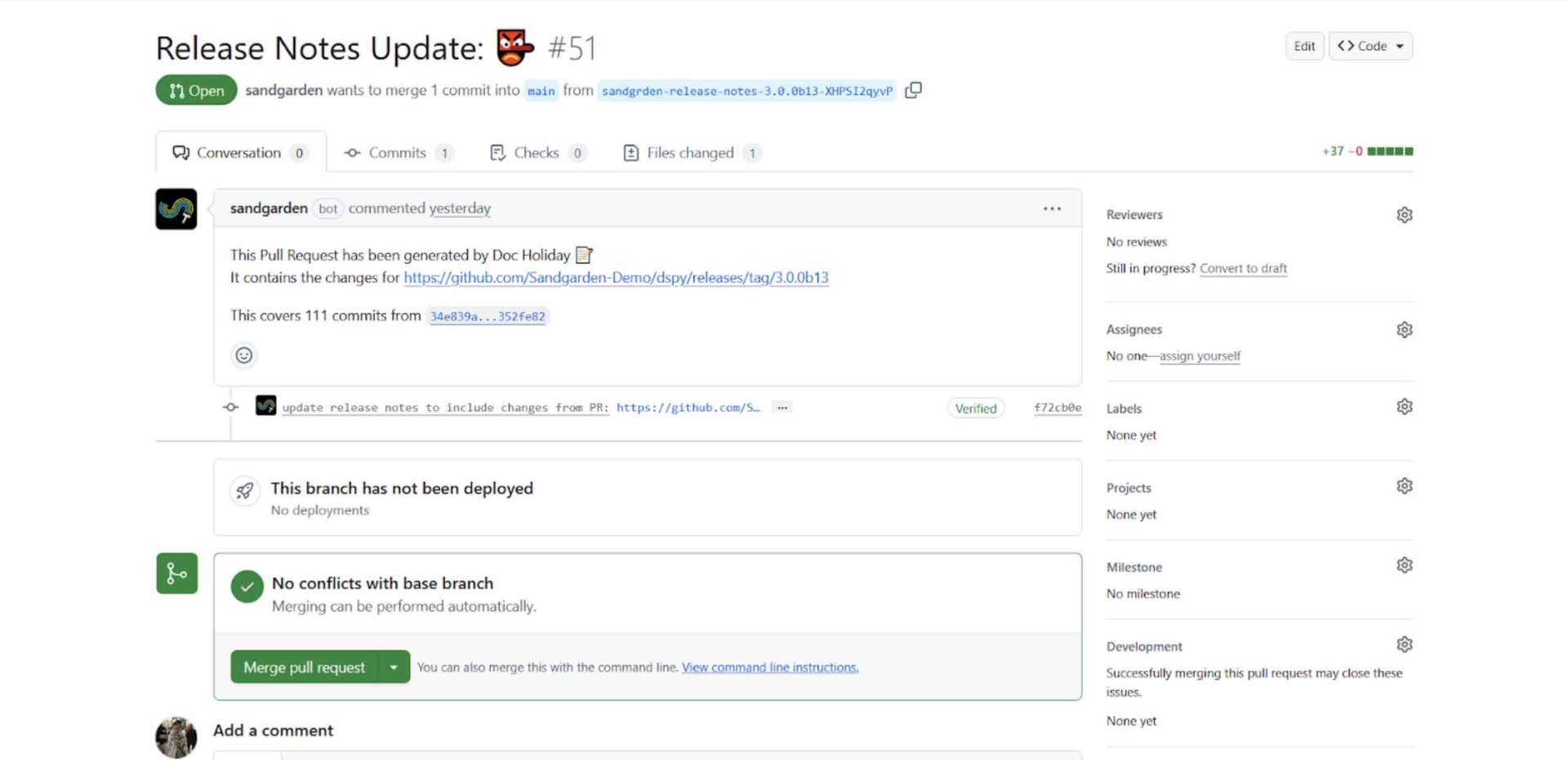Screen dimensions: 1568x760
Task: Open commit range 34e839a...352fe82 link
Action: click(488, 317)
